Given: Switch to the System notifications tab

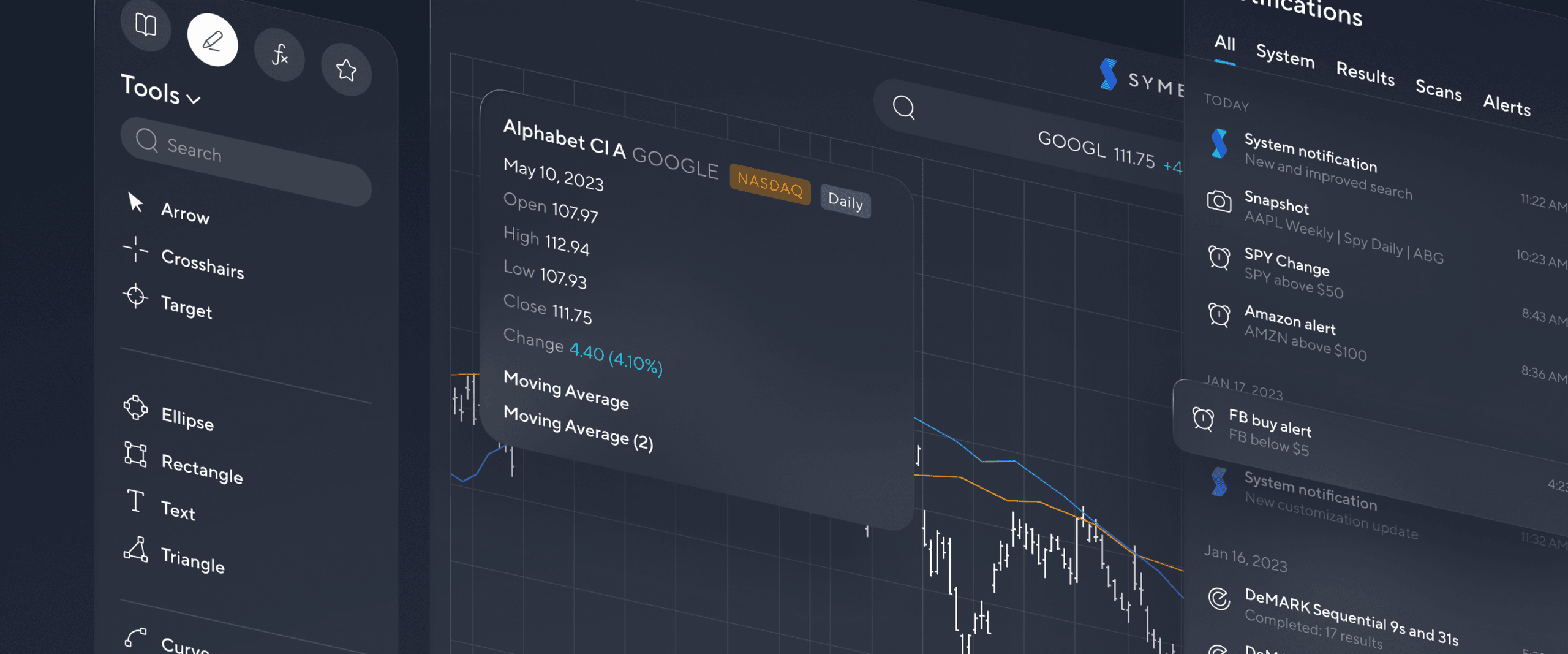Looking at the screenshot, I should point(1286,56).
